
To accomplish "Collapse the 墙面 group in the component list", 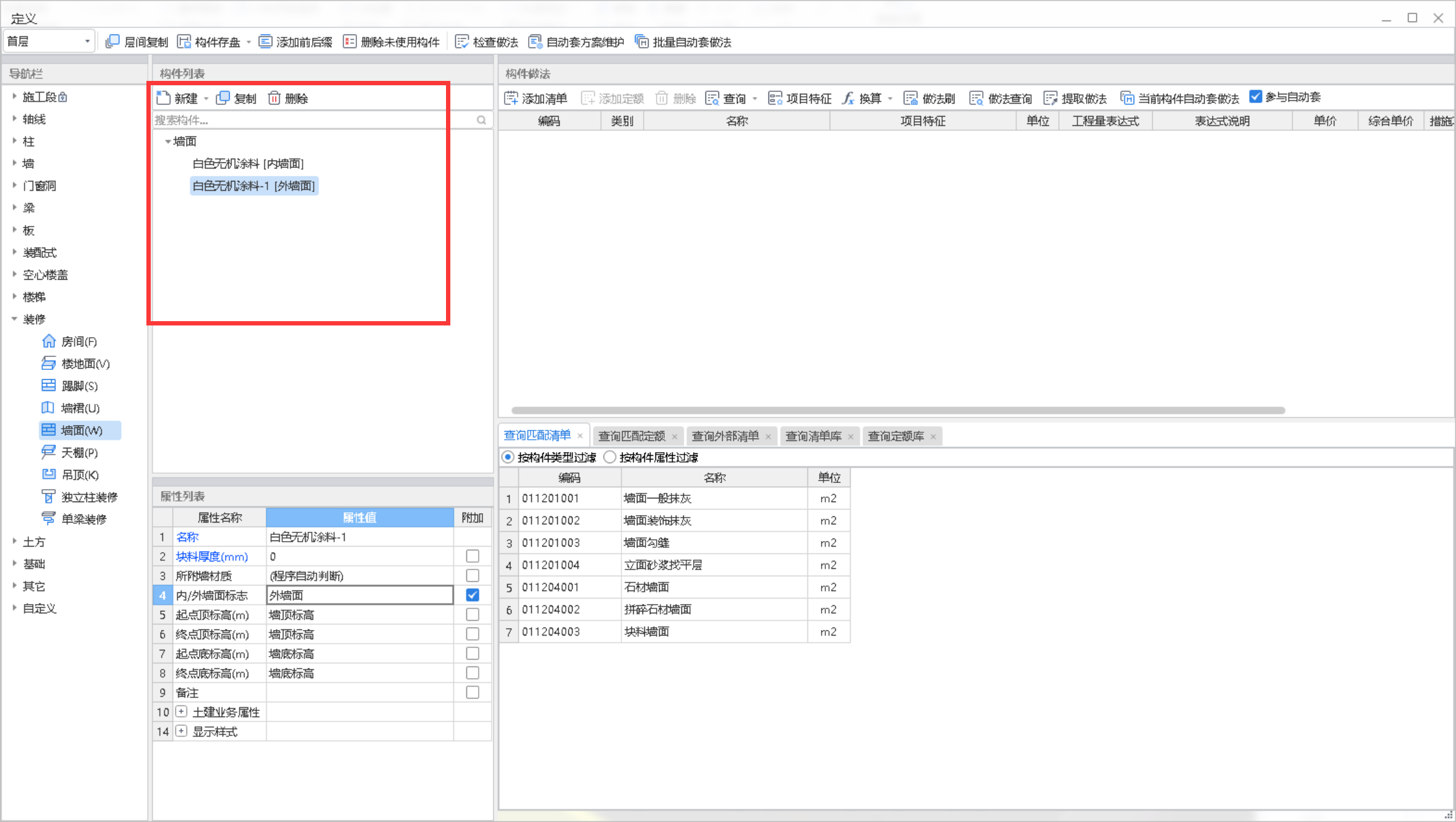I will [x=167, y=141].
